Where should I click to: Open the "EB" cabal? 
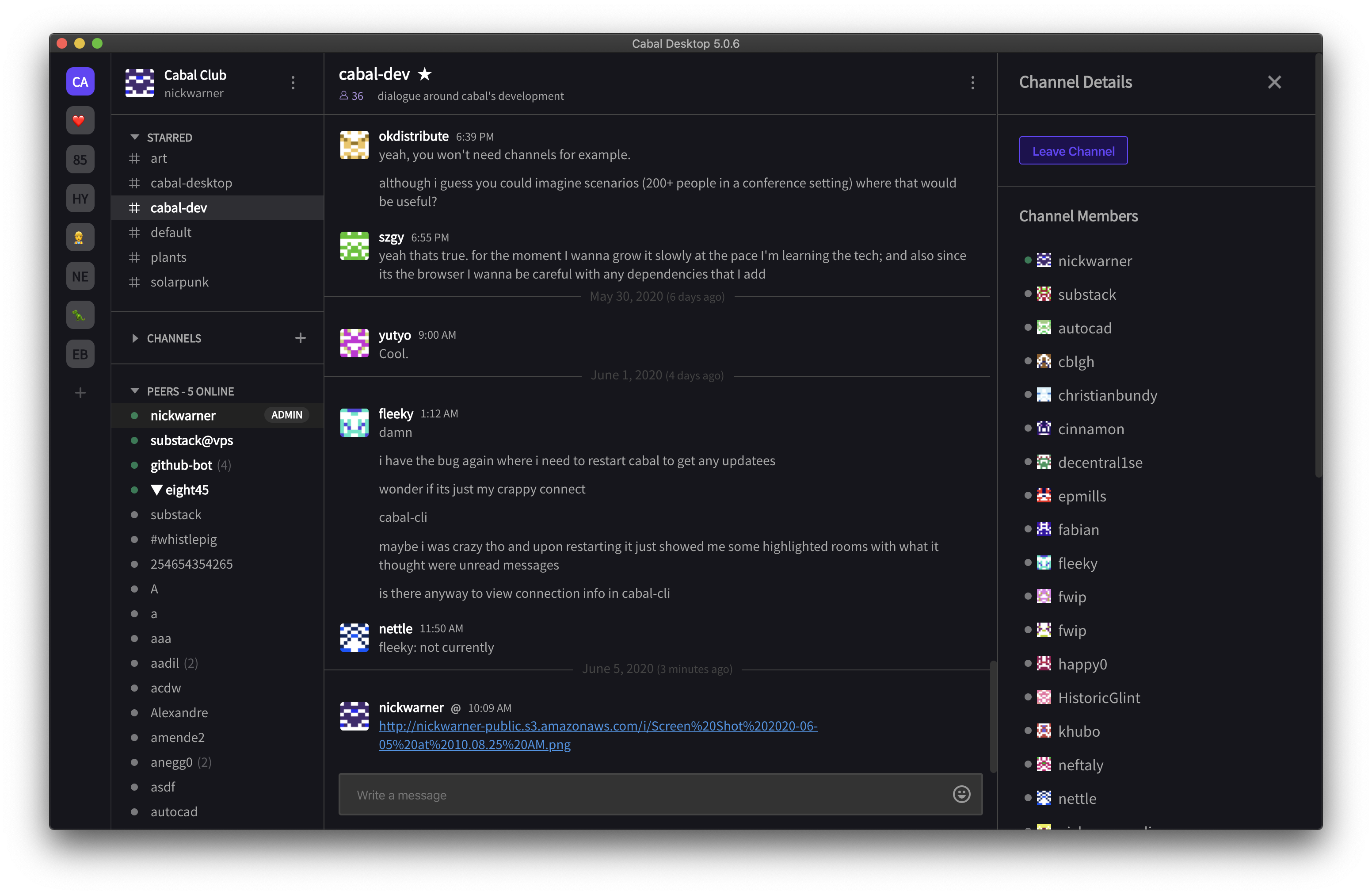[x=80, y=353]
